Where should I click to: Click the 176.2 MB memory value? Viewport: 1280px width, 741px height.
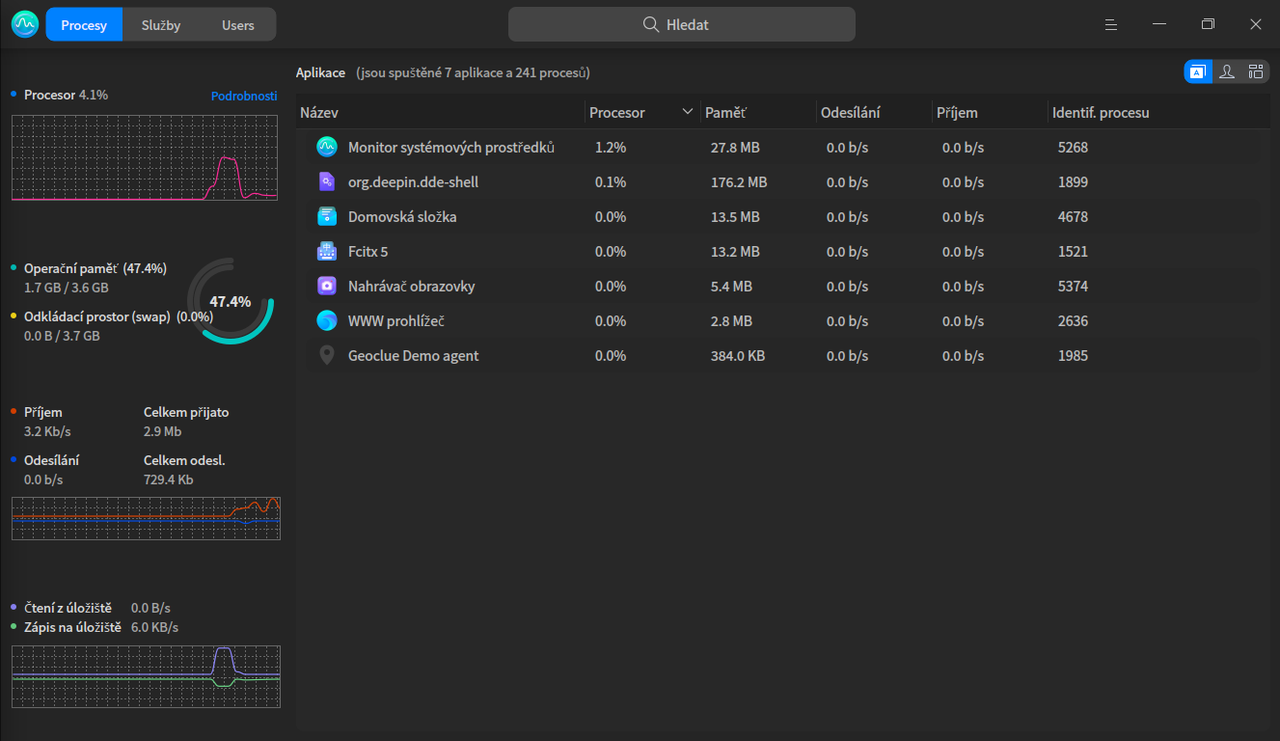[x=739, y=182]
